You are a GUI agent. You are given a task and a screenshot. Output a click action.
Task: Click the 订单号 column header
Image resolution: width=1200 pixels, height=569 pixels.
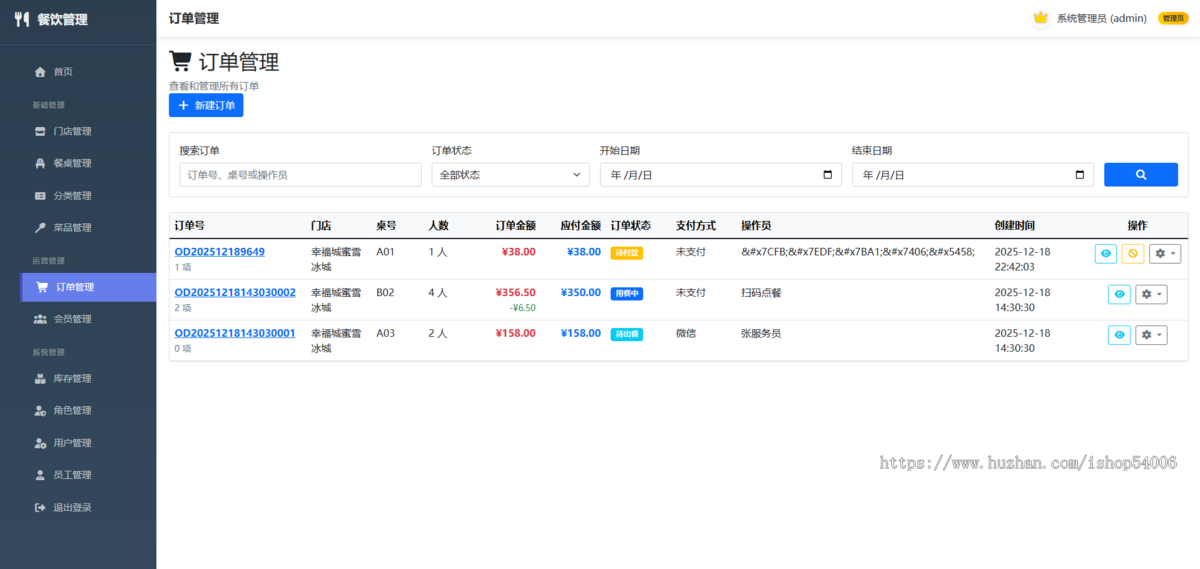pyautogui.click(x=190, y=225)
